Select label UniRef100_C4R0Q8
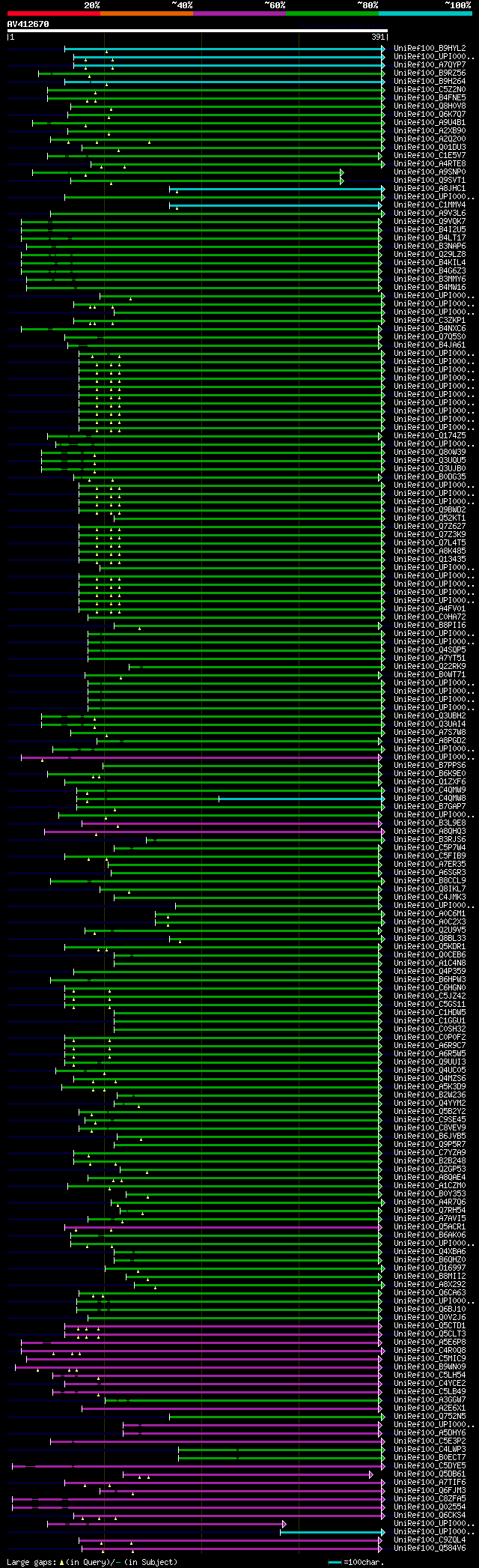Image resolution: width=479 pixels, height=1568 pixels. click(430, 1351)
